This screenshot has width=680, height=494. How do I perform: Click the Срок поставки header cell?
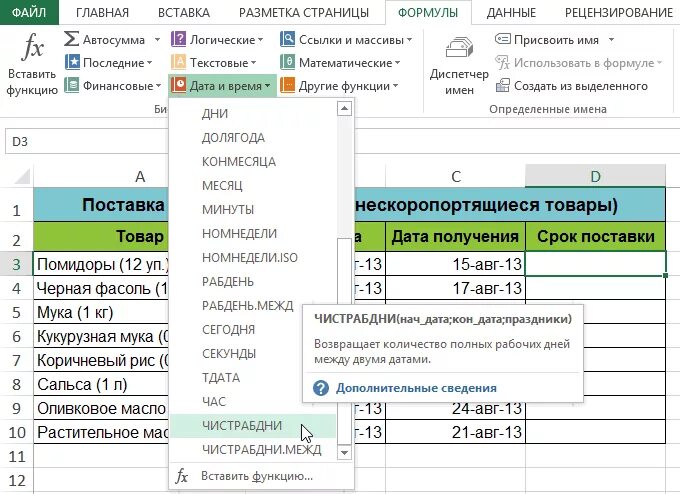(595, 236)
